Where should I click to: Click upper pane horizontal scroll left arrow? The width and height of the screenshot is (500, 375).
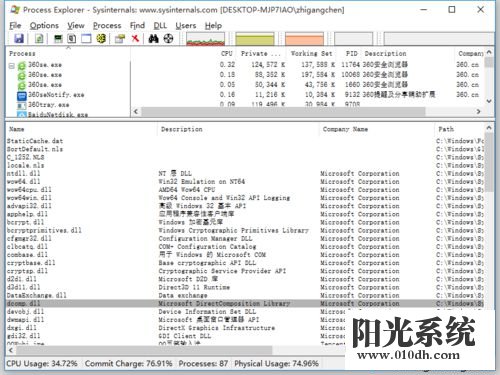(x=136, y=112)
